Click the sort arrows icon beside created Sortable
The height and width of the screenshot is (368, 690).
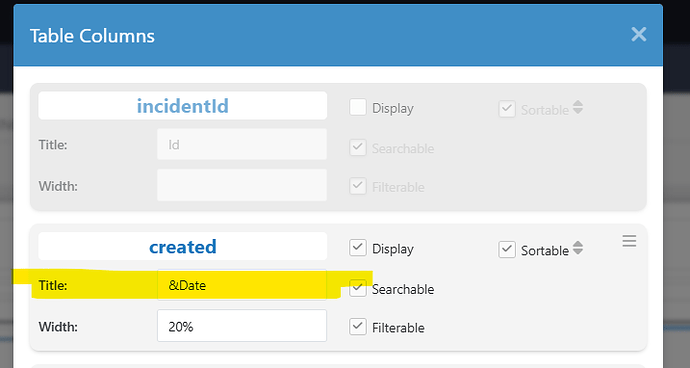pos(578,248)
